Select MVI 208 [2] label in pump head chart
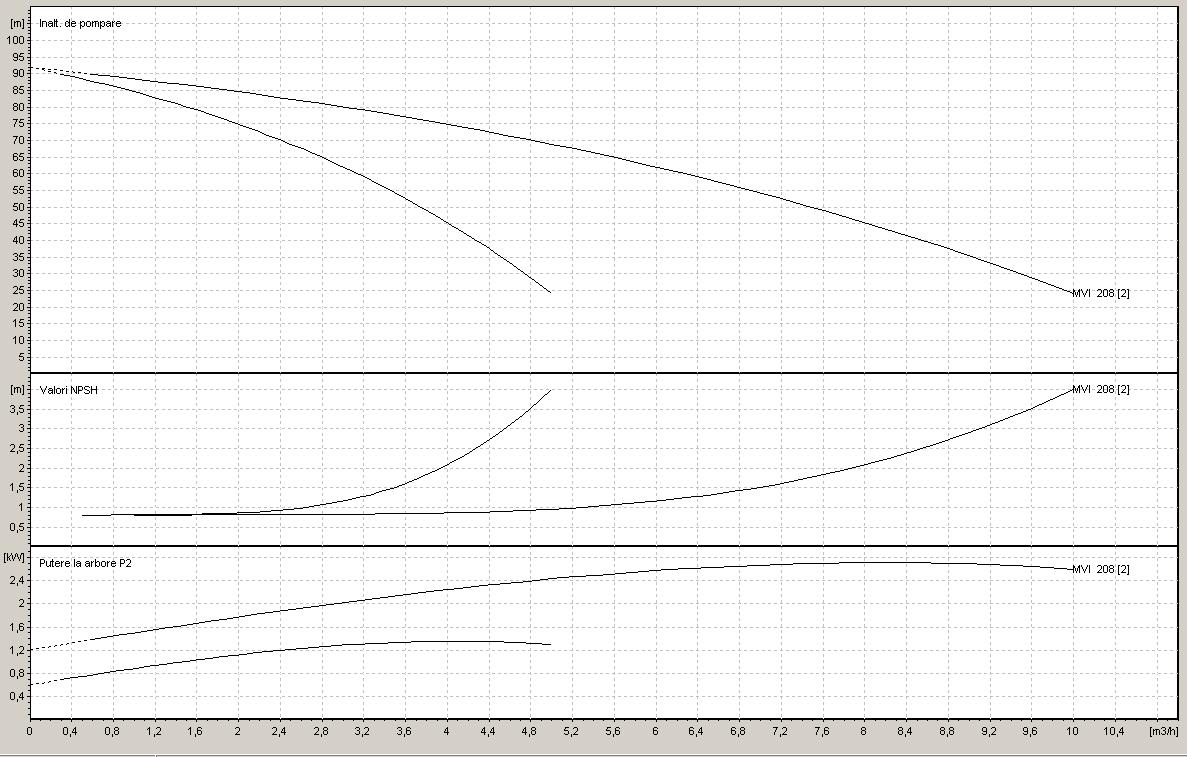The width and height of the screenshot is (1187, 757). pyautogui.click(x=1100, y=293)
